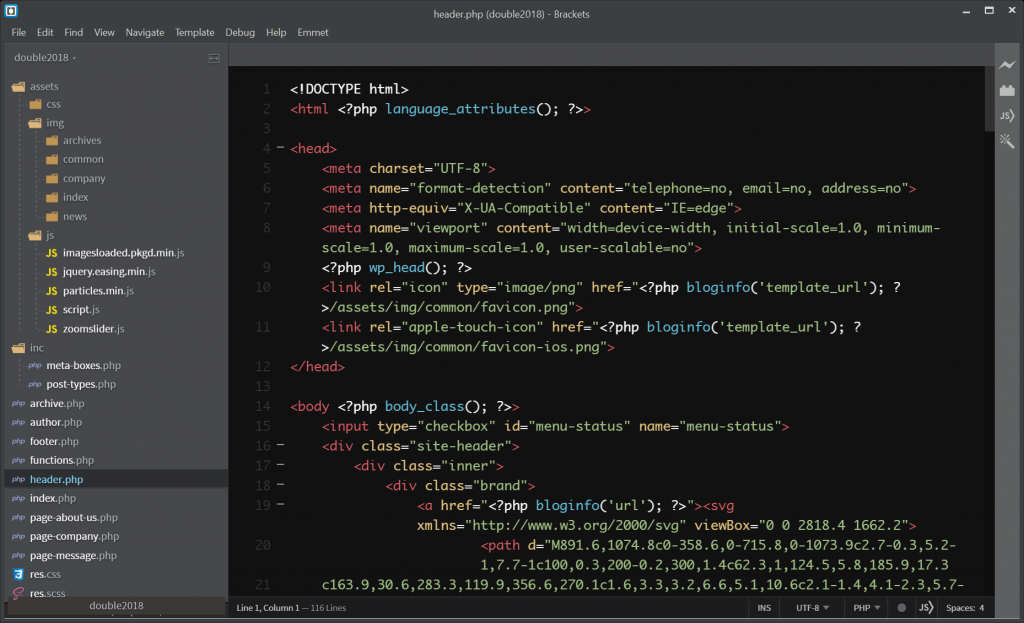
Task: Click the JS icon in right toolbar
Action: (x=1007, y=116)
